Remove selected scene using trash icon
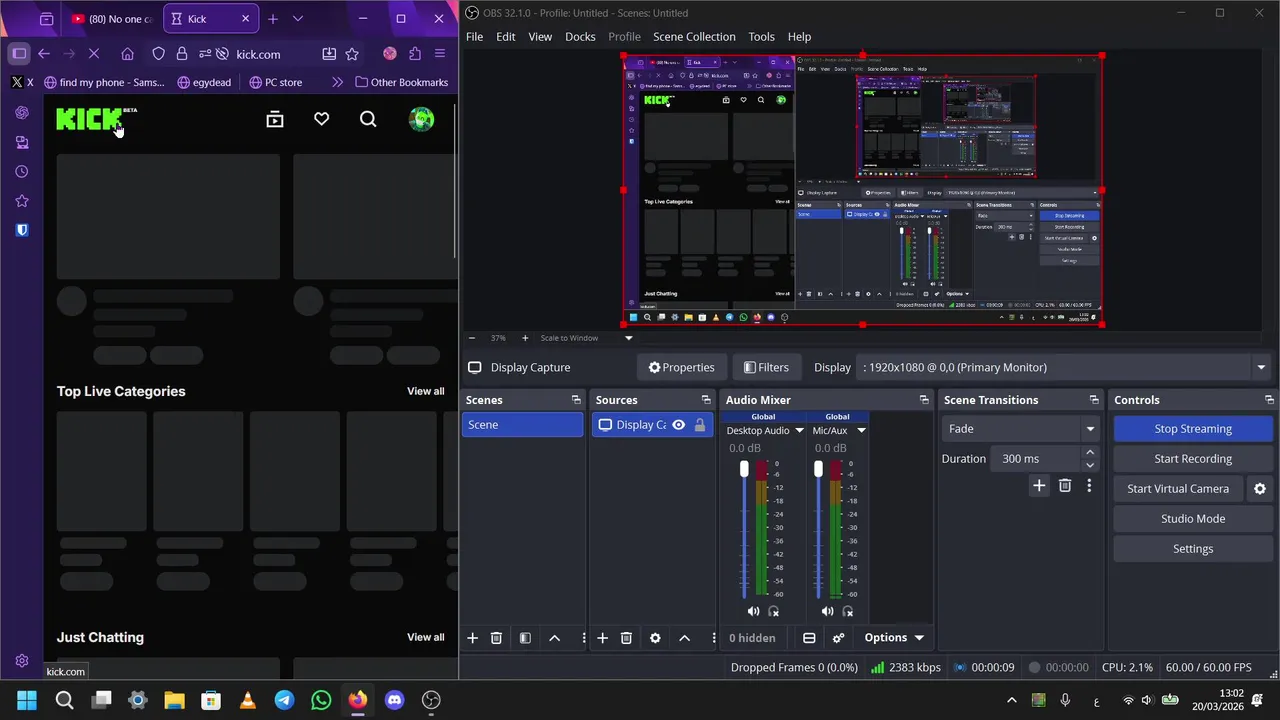 496,638
